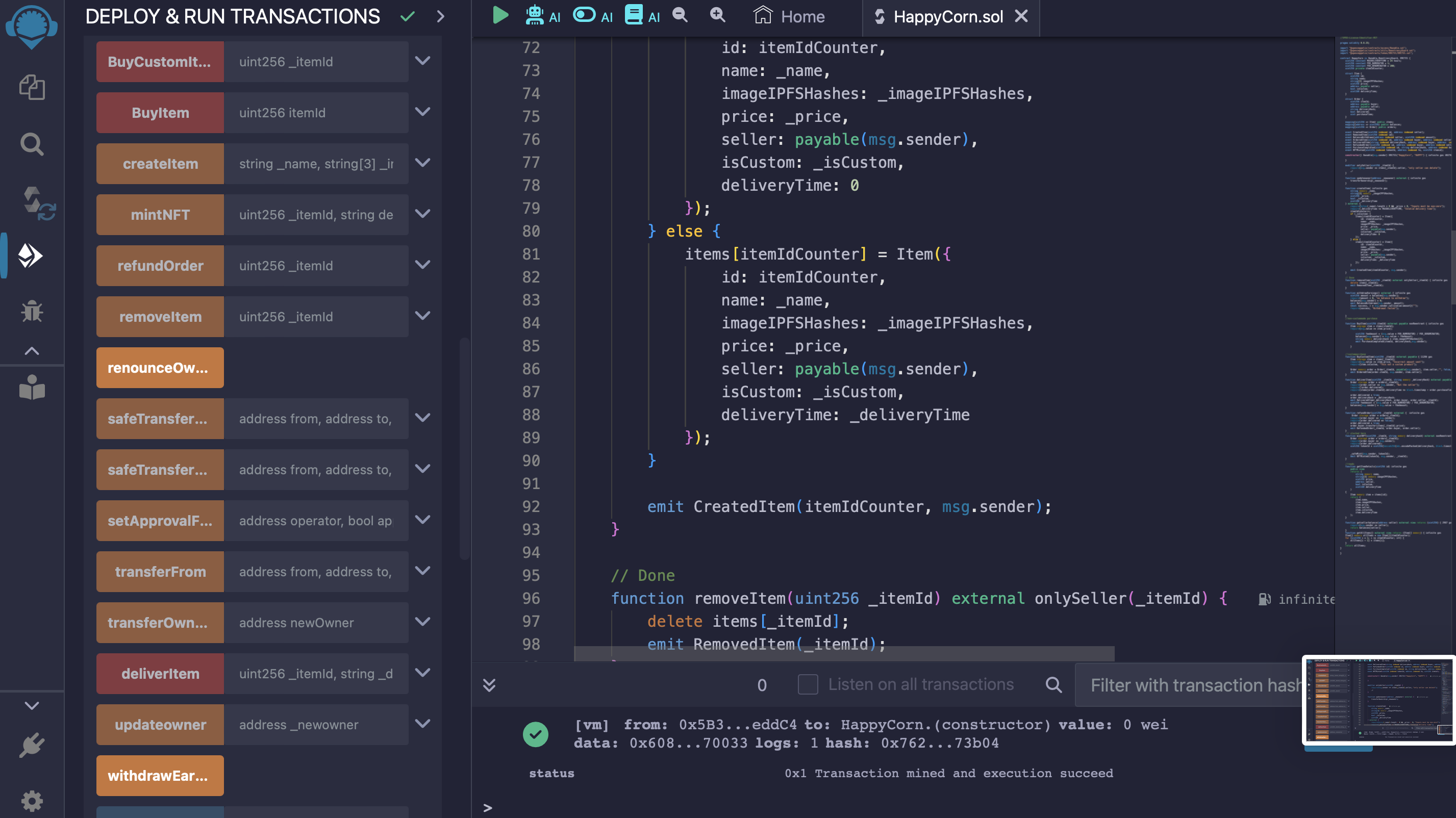Click the gas pump infinite gas icon

click(x=1265, y=599)
